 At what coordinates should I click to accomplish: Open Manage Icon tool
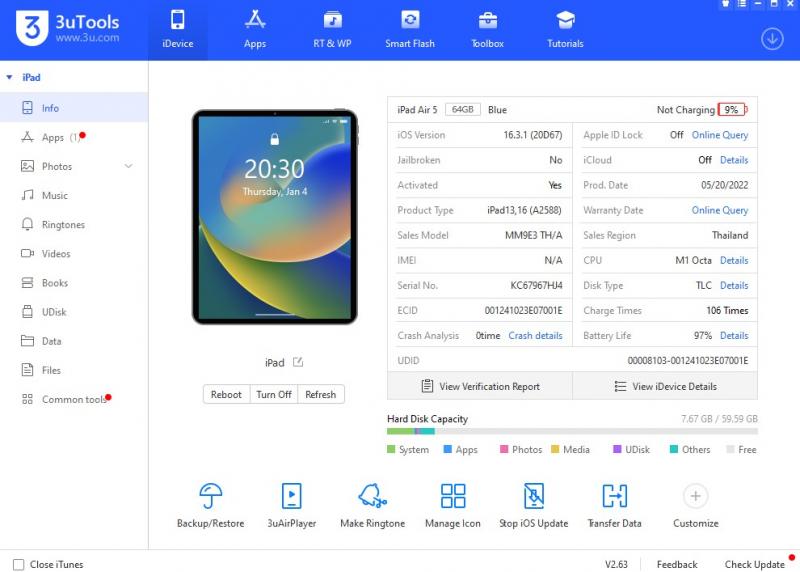pyautogui.click(x=453, y=497)
